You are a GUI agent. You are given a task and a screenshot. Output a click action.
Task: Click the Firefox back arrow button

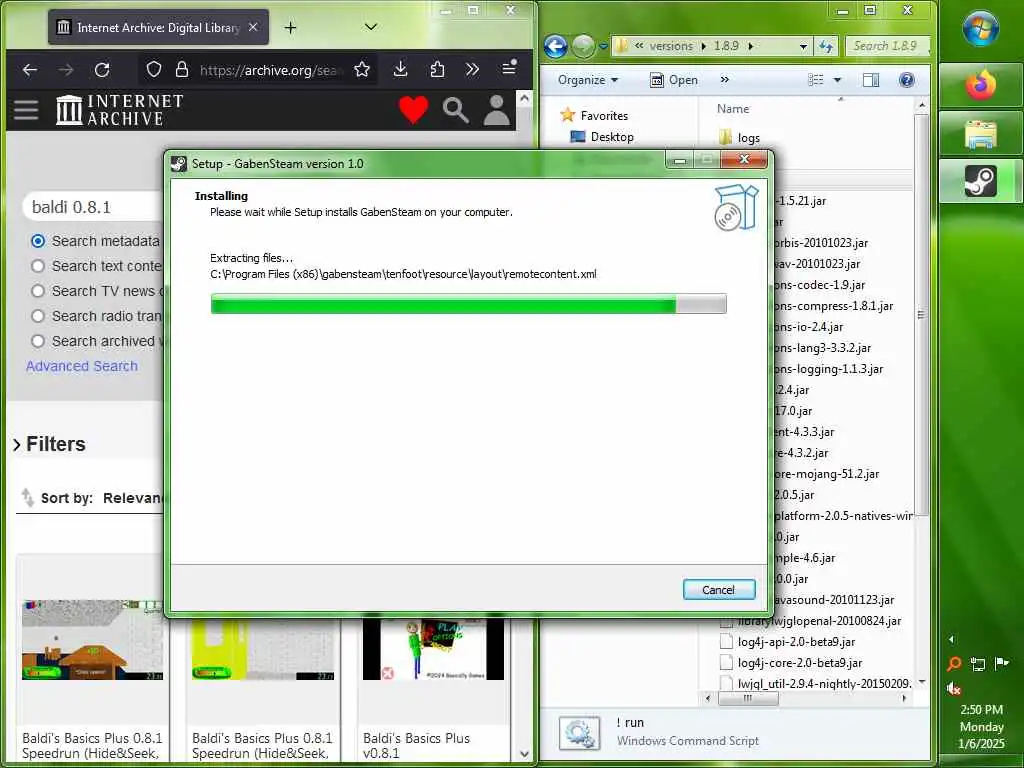30,70
